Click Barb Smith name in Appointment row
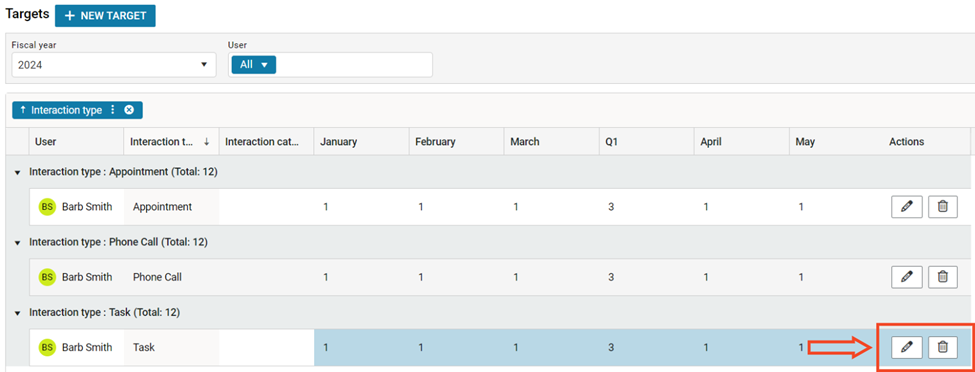 (x=87, y=207)
